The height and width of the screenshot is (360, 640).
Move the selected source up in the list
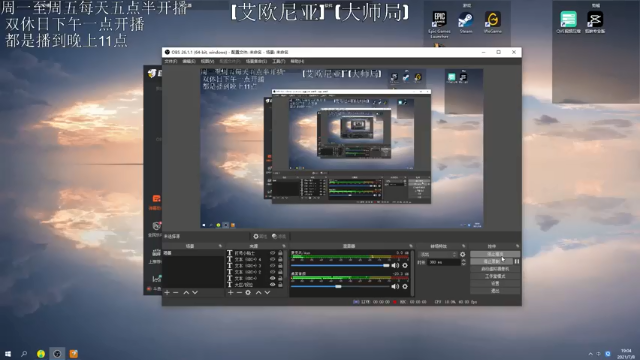click(258, 293)
